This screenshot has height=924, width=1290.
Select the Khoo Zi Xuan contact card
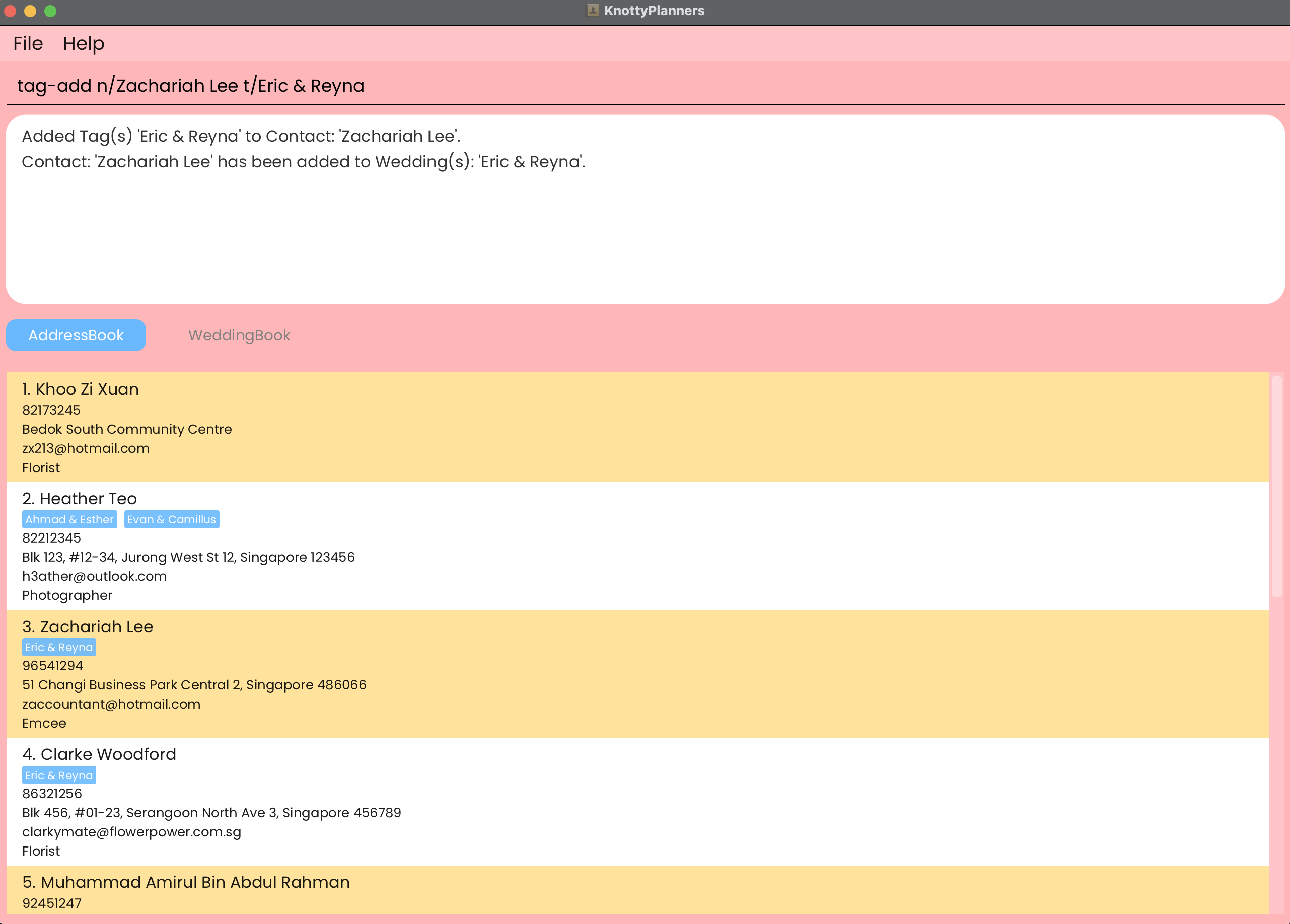[637, 428]
